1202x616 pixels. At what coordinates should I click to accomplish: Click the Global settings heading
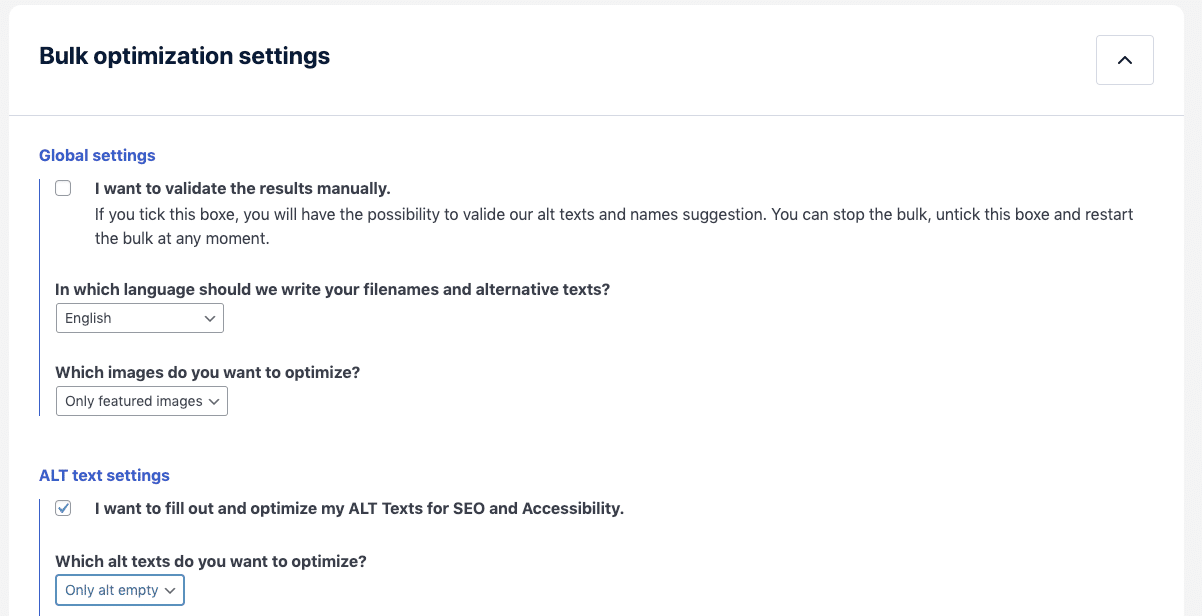(x=97, y=155)
